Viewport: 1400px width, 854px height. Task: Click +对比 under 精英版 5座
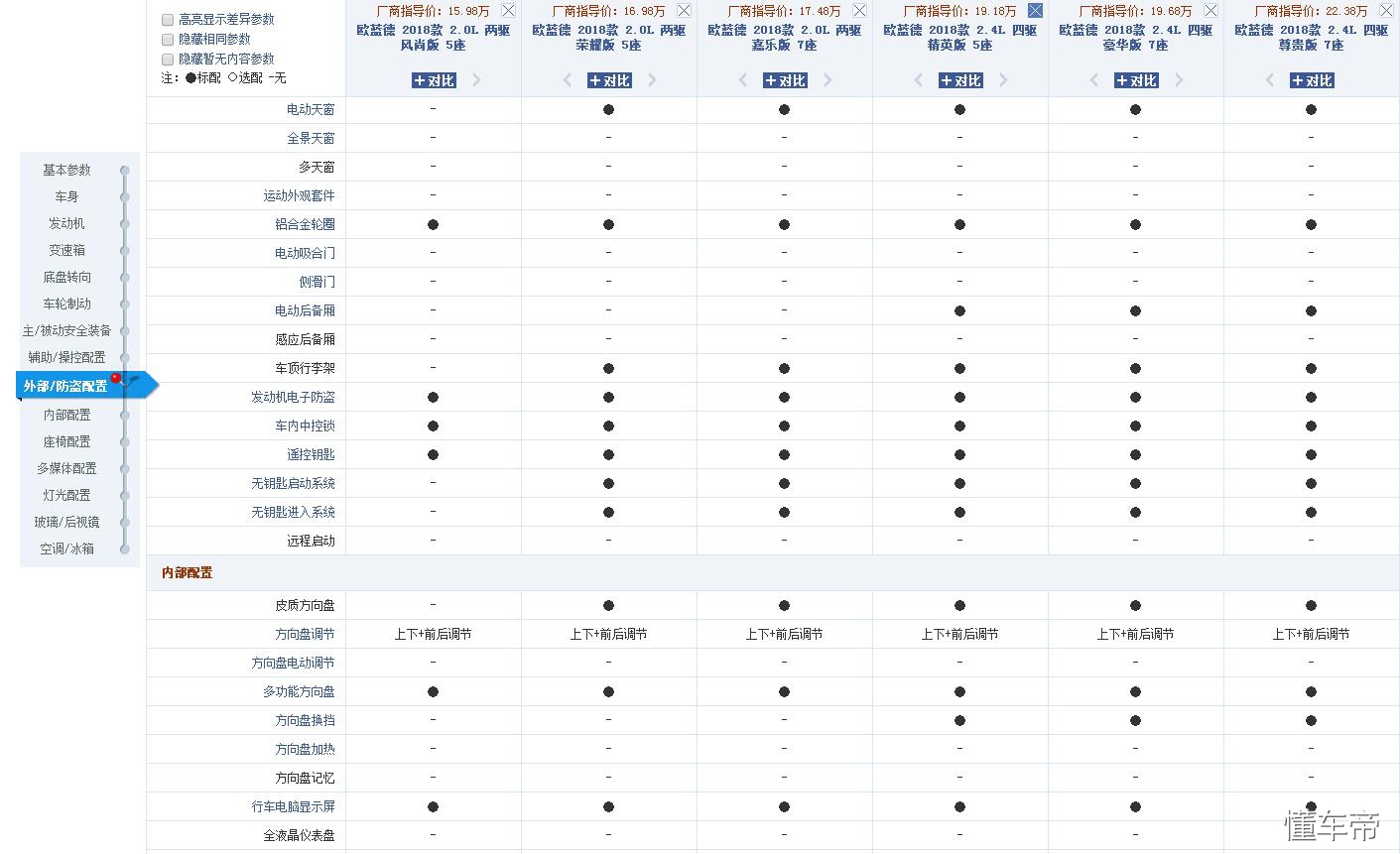pos(960,80)
